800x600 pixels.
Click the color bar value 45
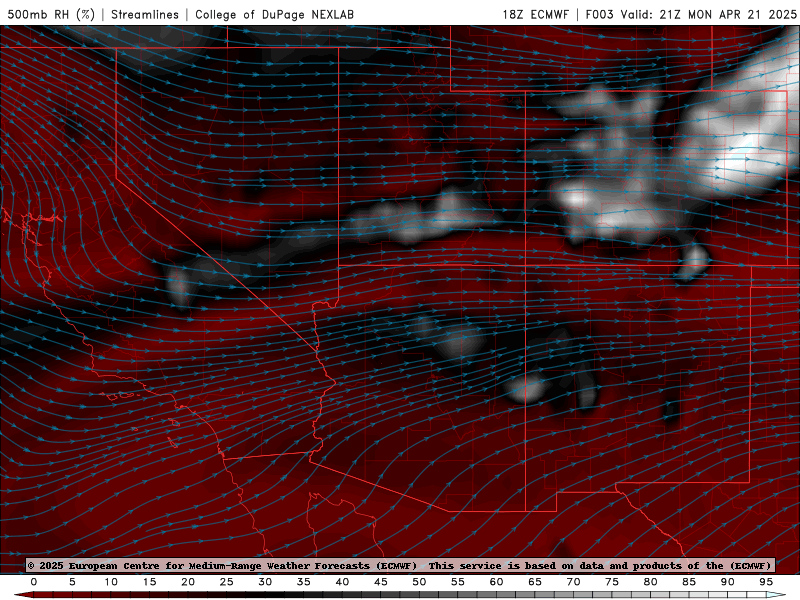click(381, 582)
